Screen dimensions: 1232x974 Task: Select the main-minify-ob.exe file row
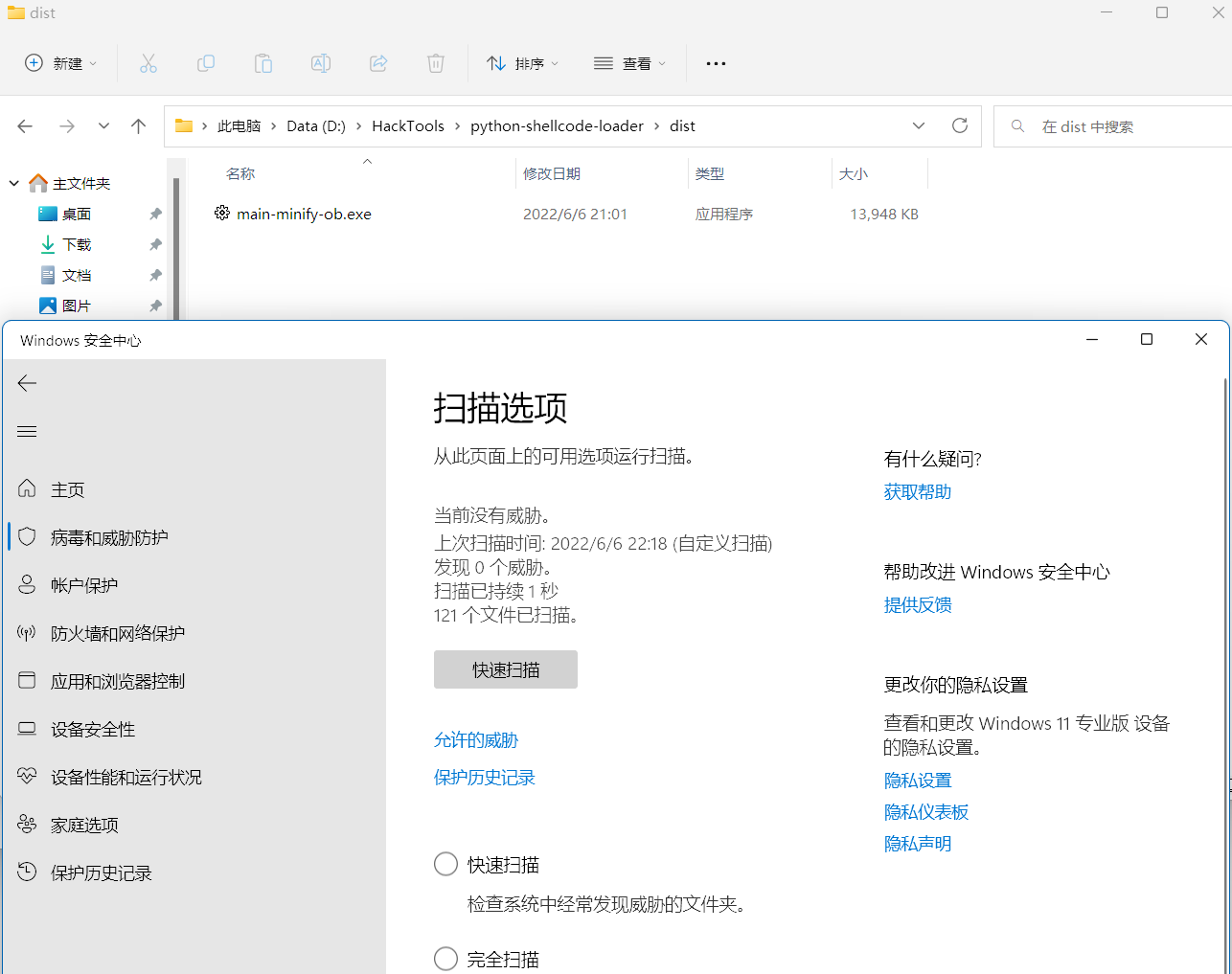pos(565,214)
